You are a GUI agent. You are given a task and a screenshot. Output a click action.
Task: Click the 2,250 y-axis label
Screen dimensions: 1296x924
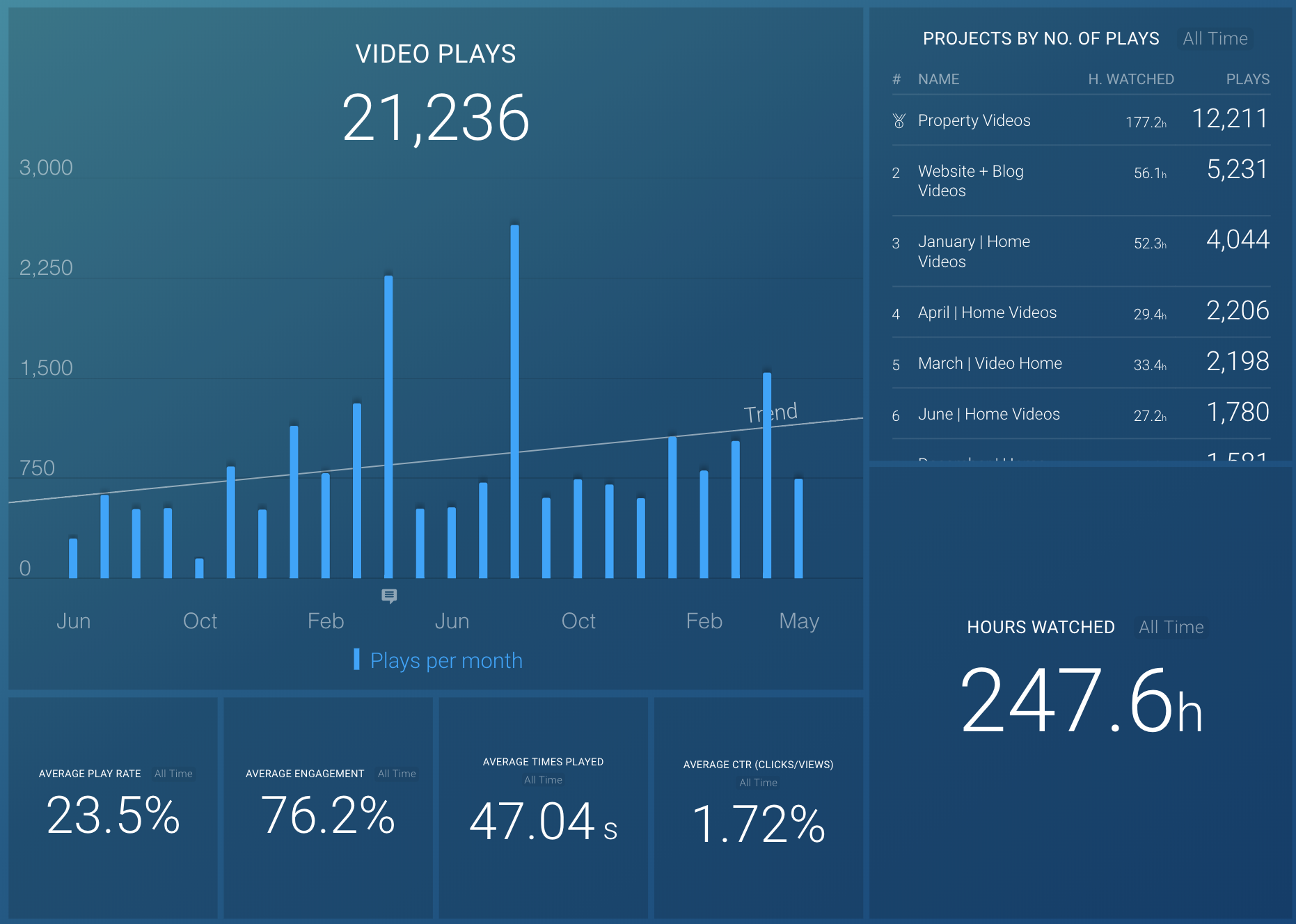point(46,268)
